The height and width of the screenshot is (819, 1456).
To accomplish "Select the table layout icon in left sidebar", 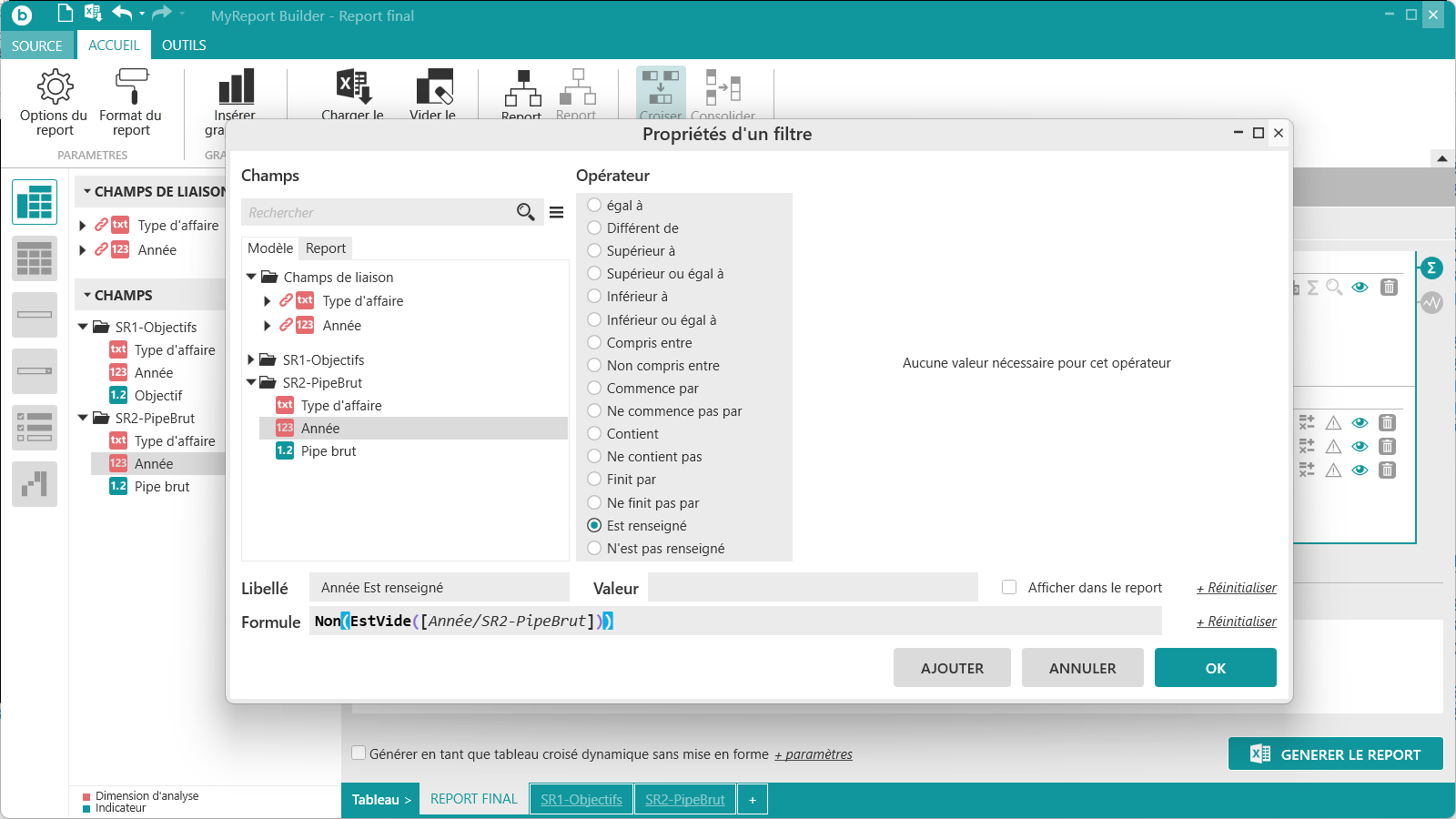I will pos(35,202).
